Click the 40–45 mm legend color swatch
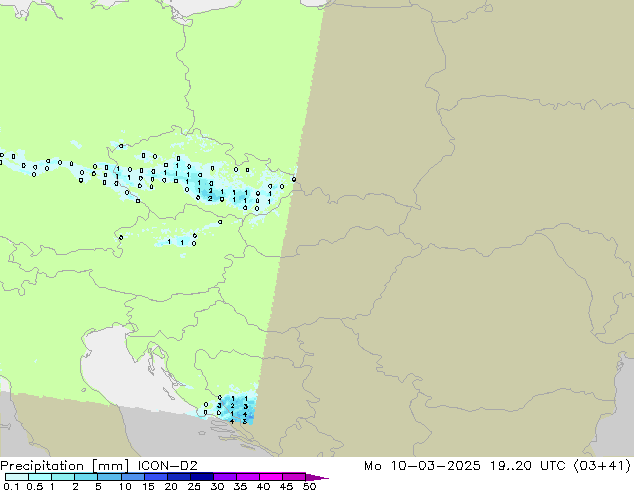The image size is (634, 490). pyautogui.click(x=271, y=477)
